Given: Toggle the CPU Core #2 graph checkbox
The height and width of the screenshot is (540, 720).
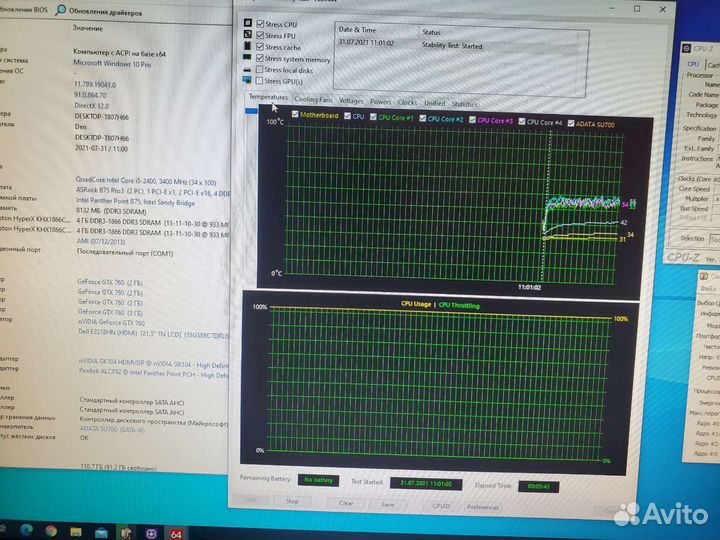Looking at the screenshot, I should point(423,118).
